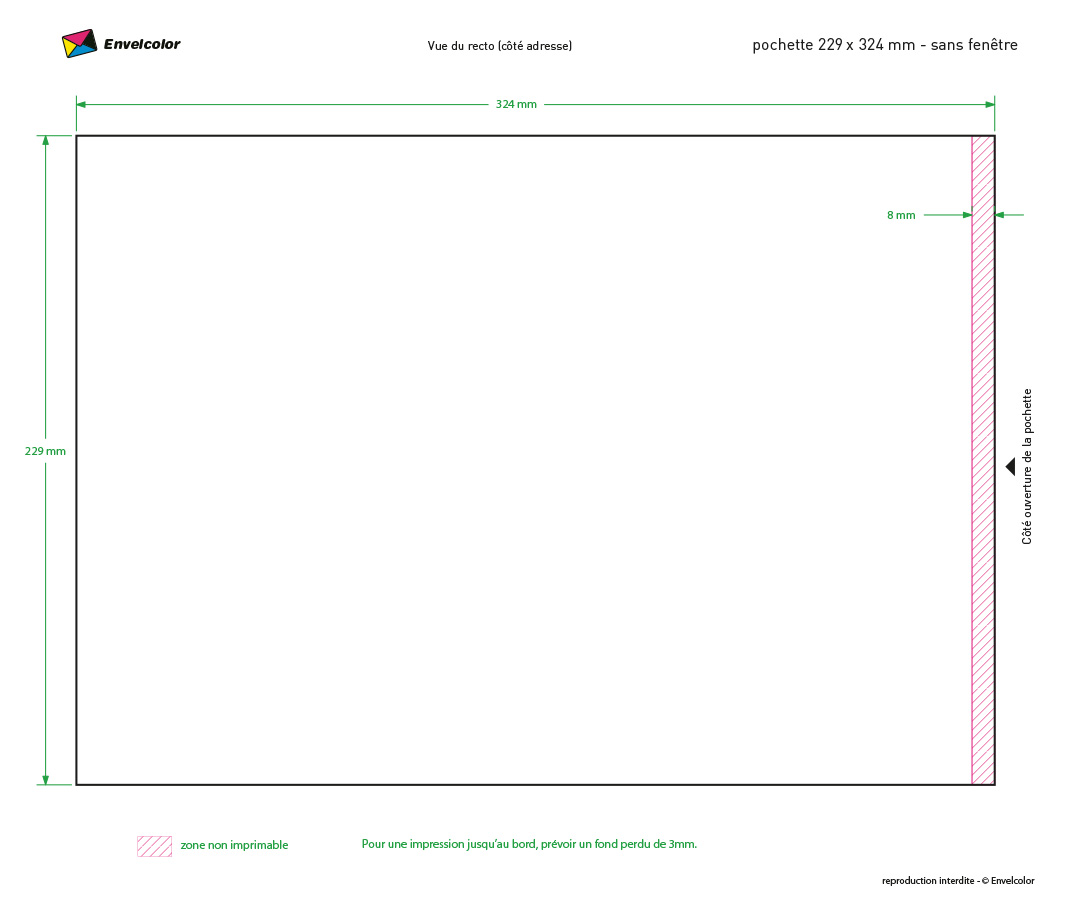Click the '229 mm' height dimension label
Viewport: 1077px width, 907px height.
tap(45, 451)
